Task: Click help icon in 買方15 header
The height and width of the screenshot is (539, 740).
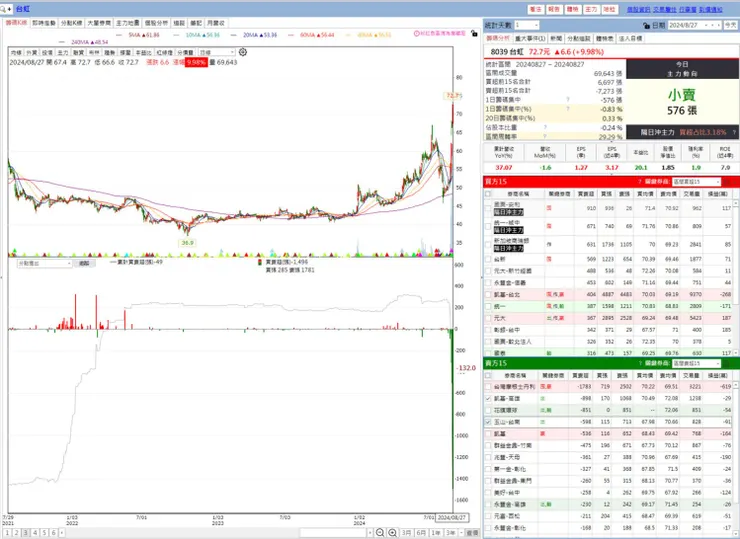Action: (x=640, y=181)
